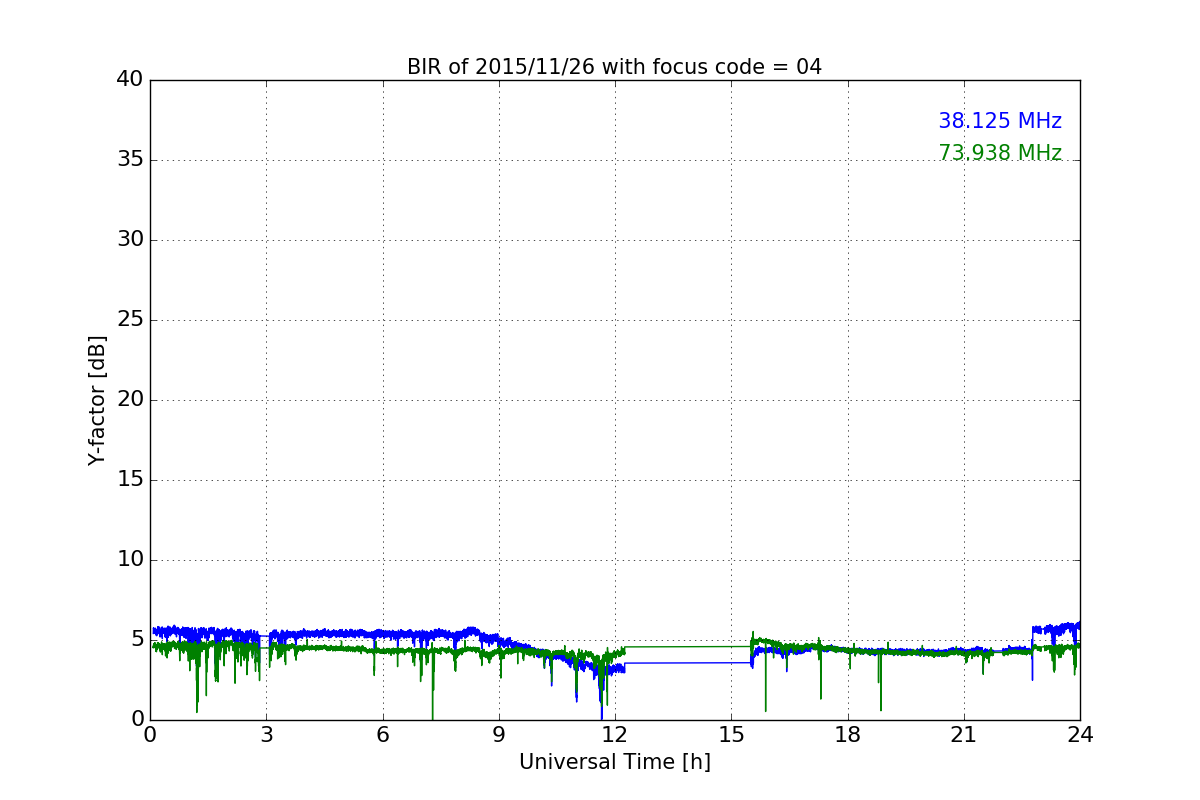This screenshot has height=800, width=1200.
Task: Click x-axis tick label '12'
Action: click(615, 735)
